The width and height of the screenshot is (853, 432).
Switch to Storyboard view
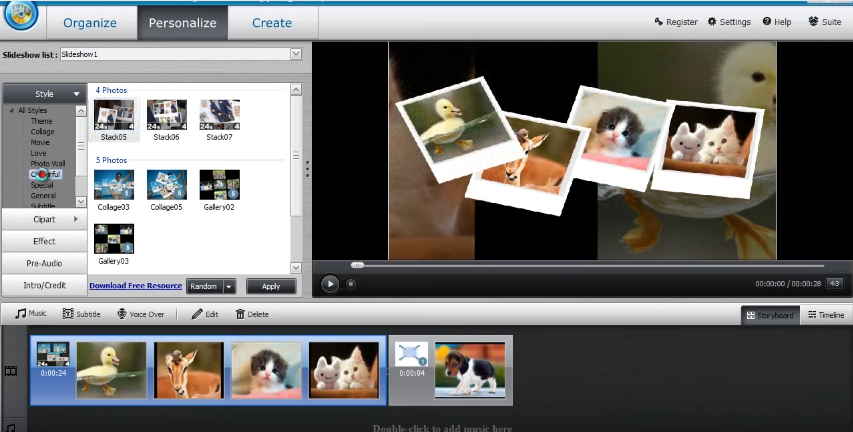[770, 315]
